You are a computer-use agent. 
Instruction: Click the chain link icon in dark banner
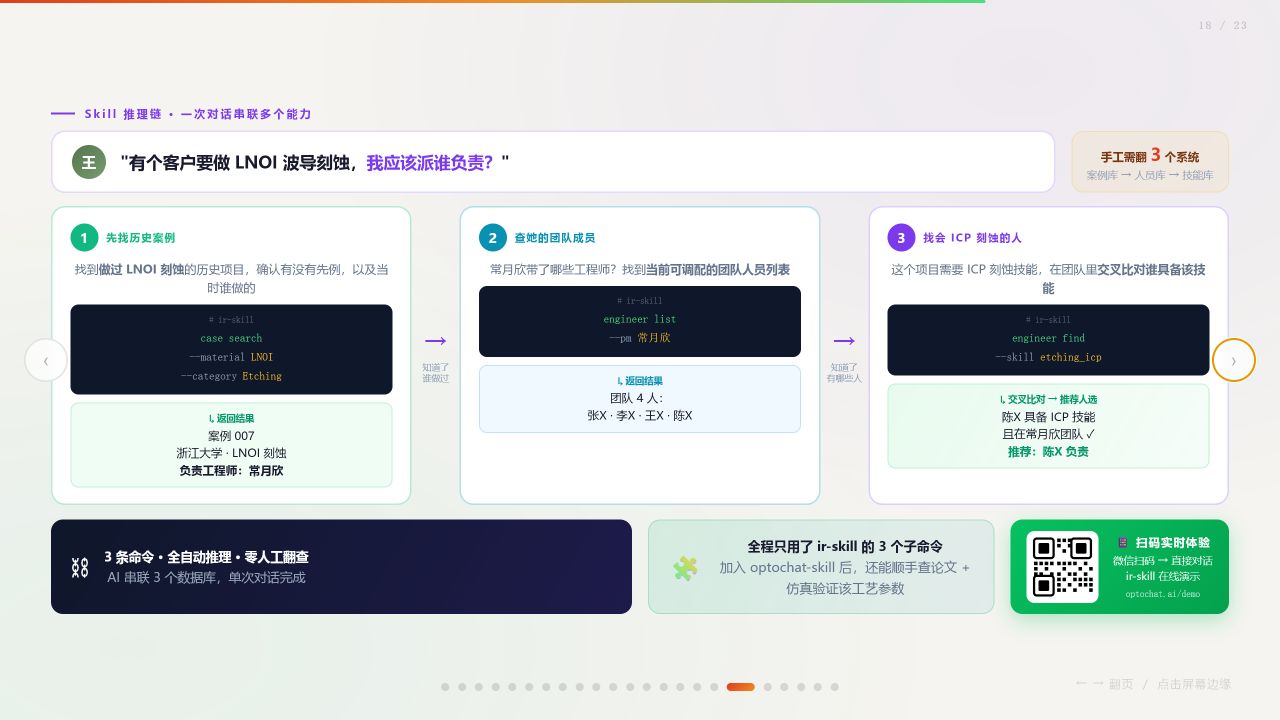click(80, 567)
